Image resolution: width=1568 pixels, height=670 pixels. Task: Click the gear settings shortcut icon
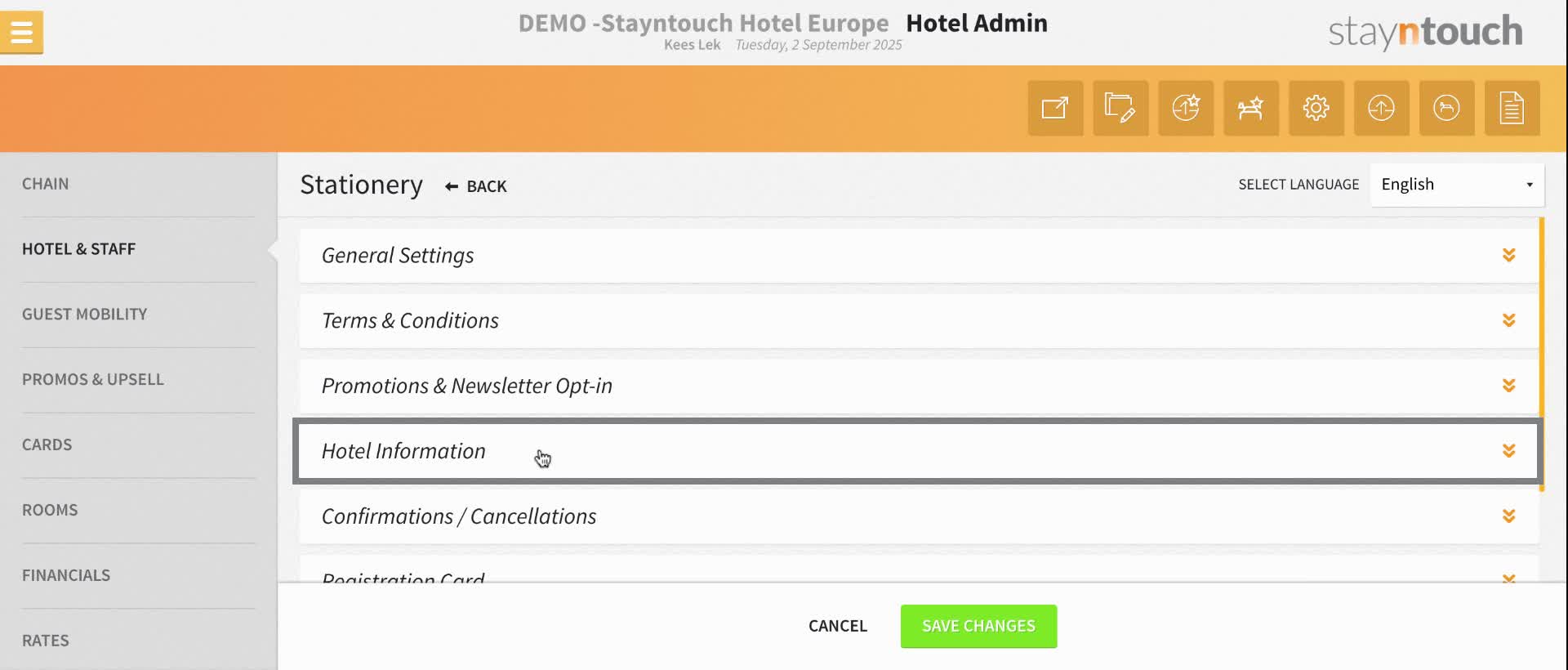[1316, 108]
